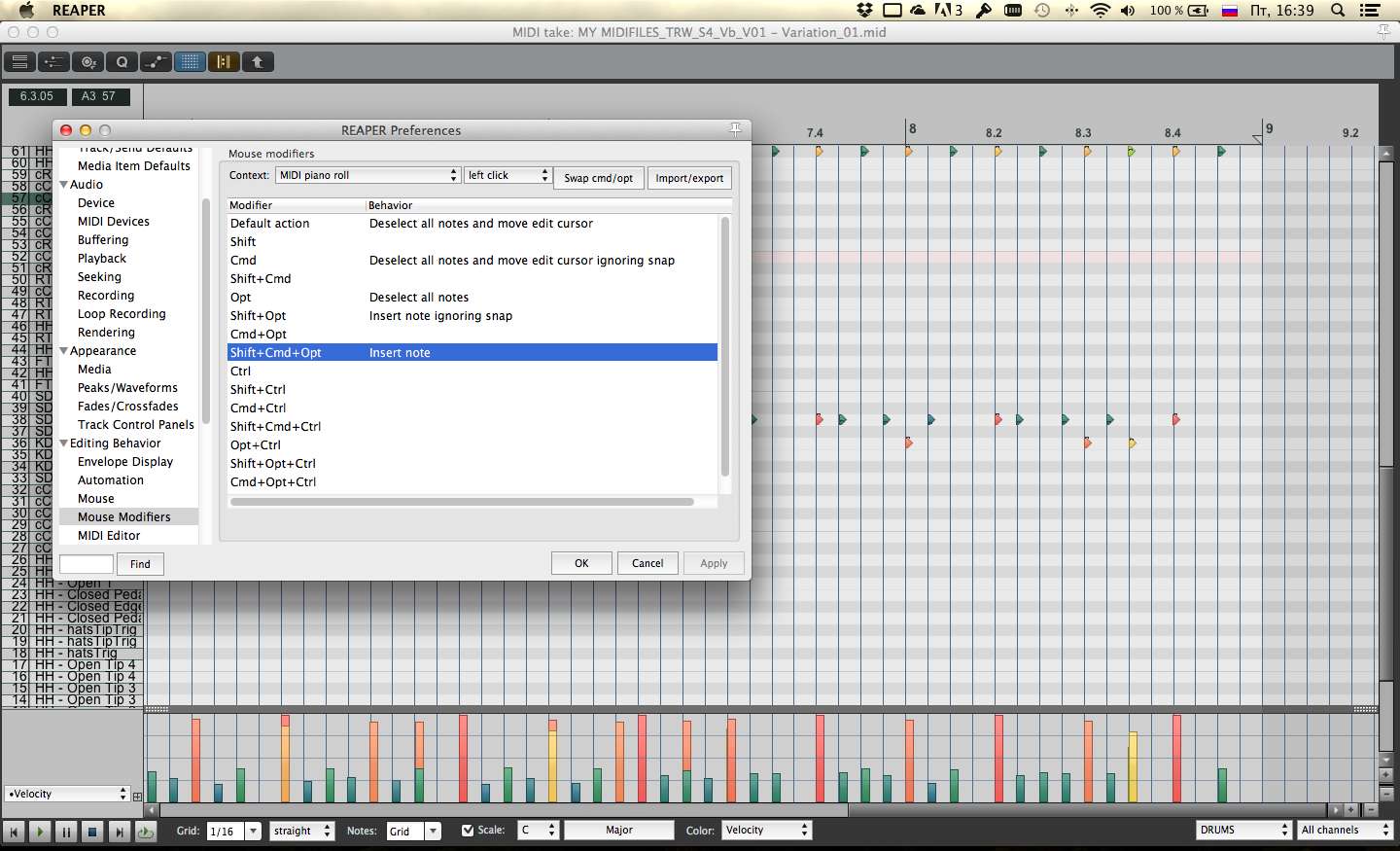
Task: Select MIDI Editor in the preferences list
Action: [x=109, y=536]
